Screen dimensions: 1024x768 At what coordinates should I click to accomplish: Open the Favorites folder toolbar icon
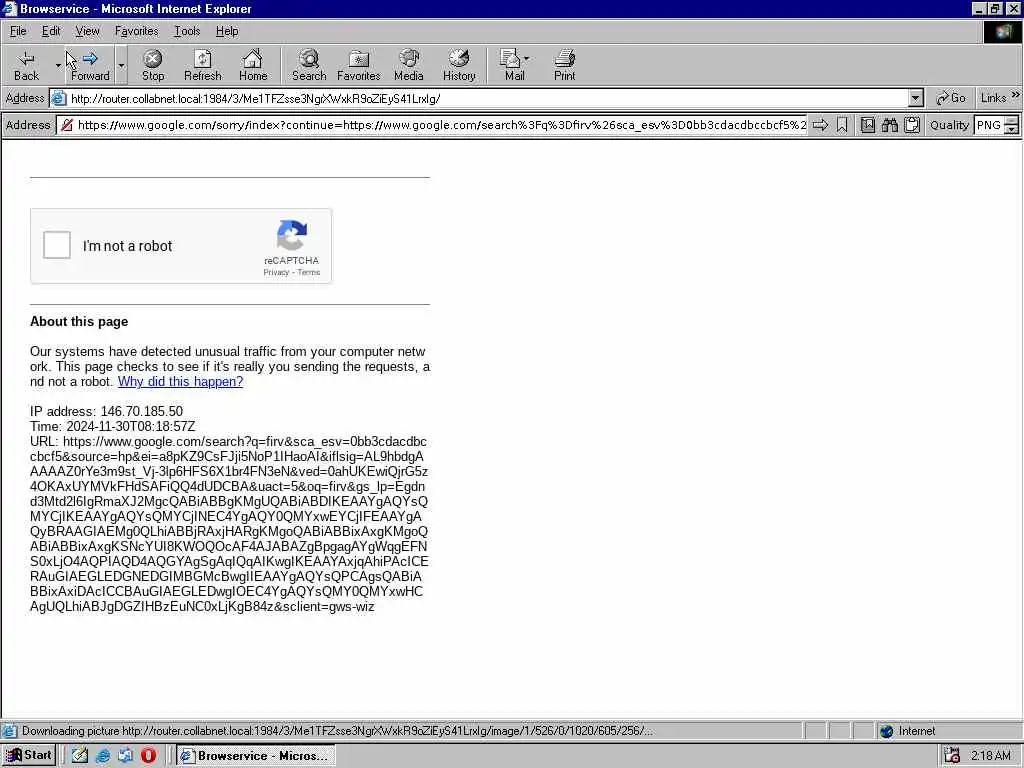(359, 65)
